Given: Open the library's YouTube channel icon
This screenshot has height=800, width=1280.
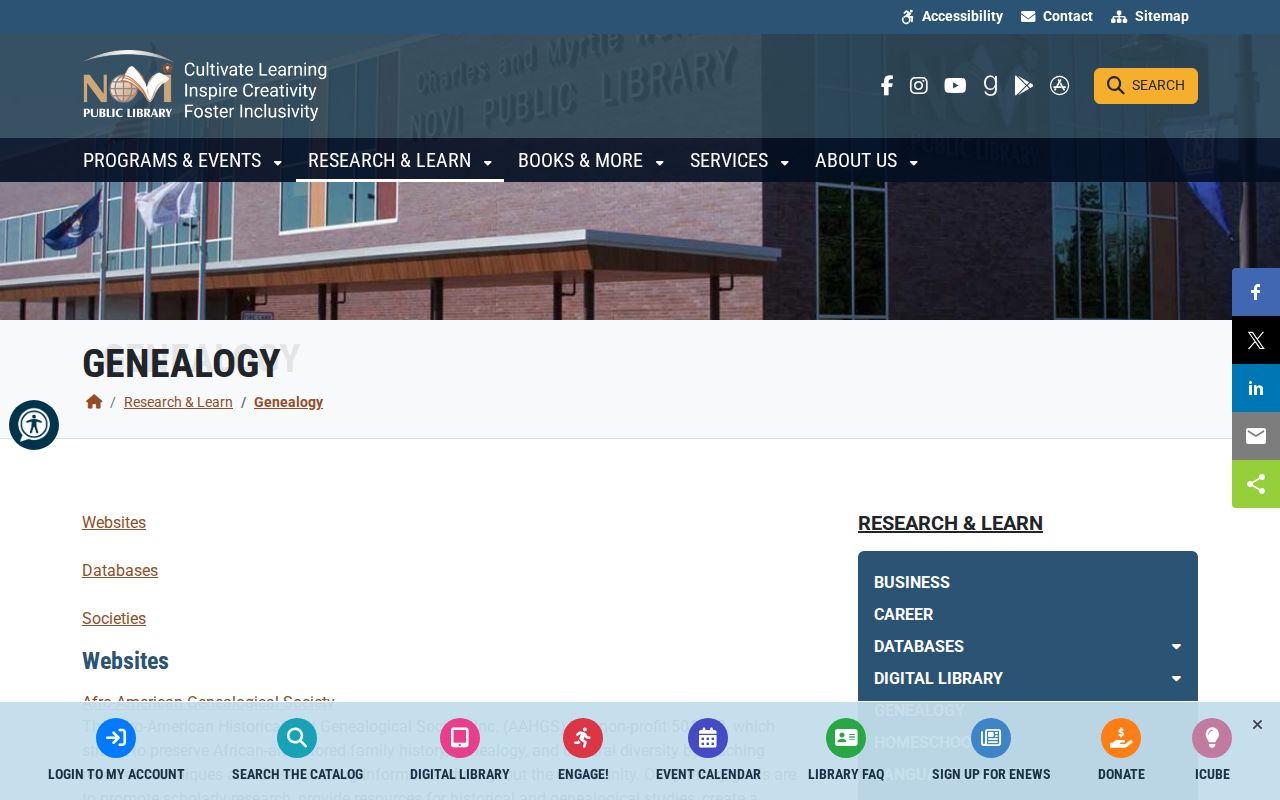Looking at the screenshot, I should coord(955,85).
